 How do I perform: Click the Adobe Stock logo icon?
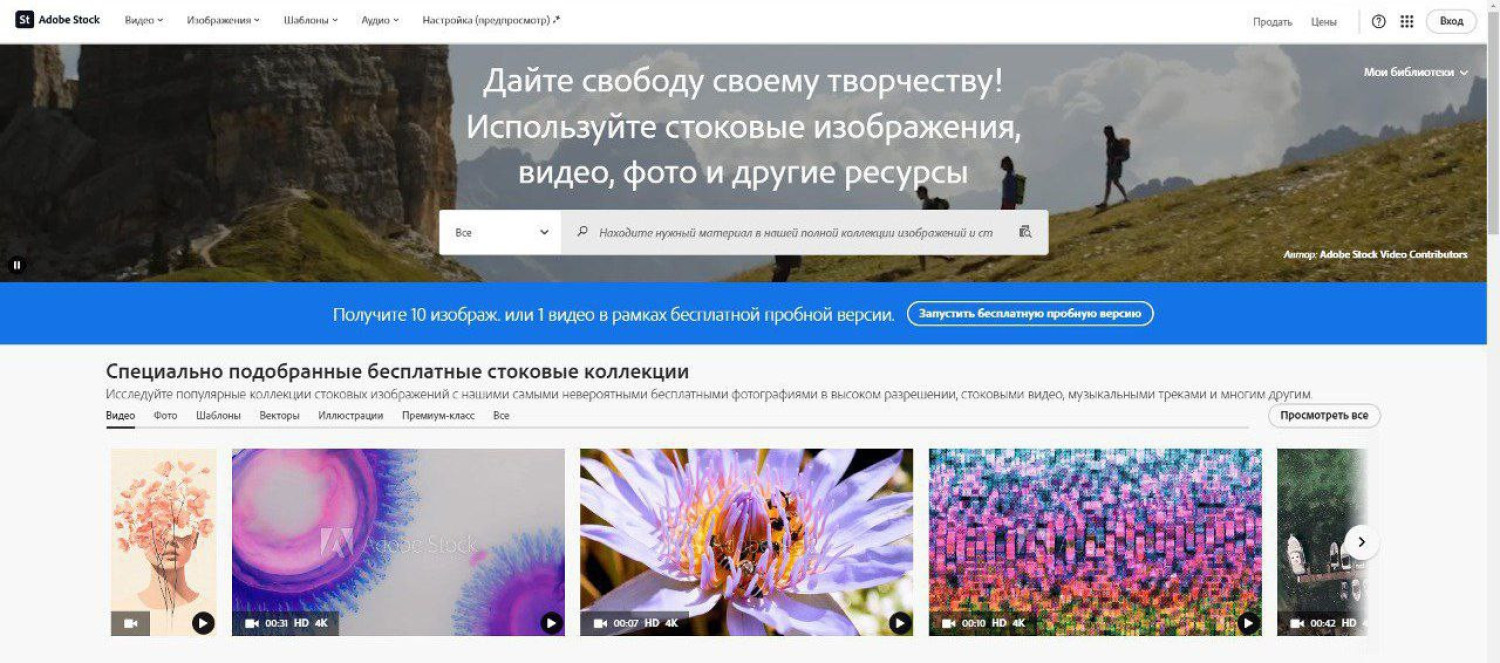[x=25, y=20]
